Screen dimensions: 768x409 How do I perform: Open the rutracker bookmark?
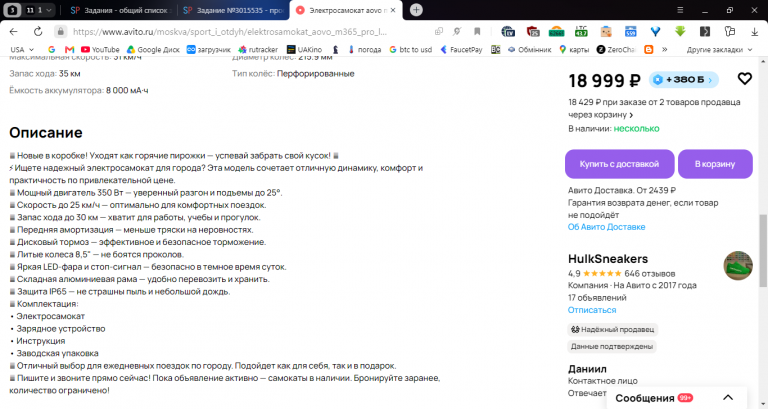(x=258, y=49)
